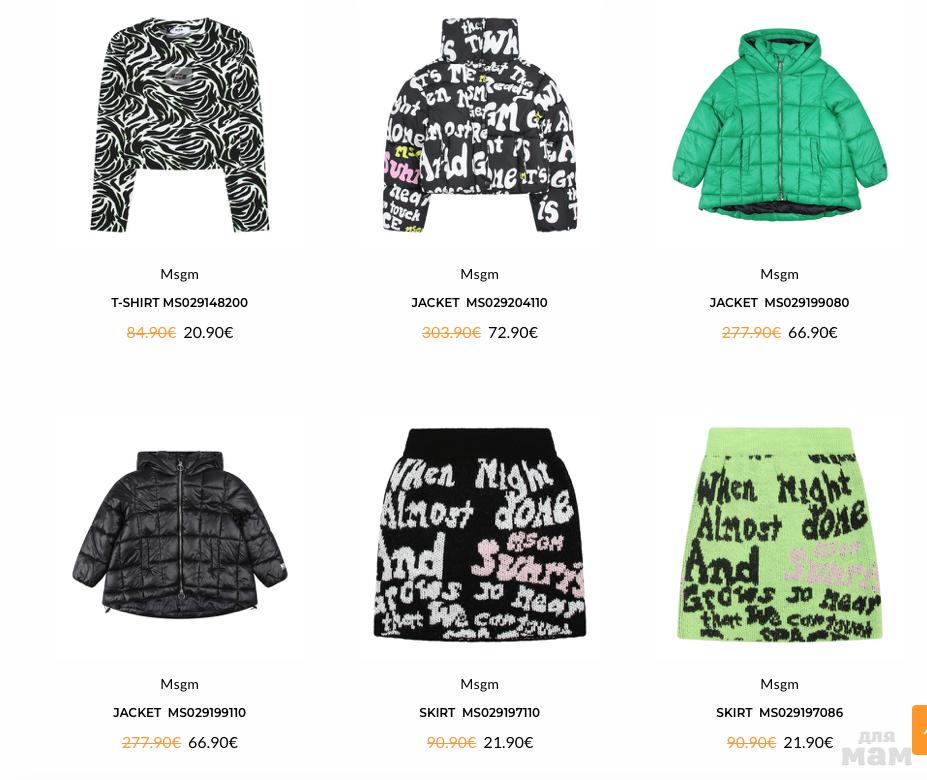The height and width of the screenshot is (780, 927).
Task: Click JACKET MS029199080 product title
Action: click(x=779, y=303)
